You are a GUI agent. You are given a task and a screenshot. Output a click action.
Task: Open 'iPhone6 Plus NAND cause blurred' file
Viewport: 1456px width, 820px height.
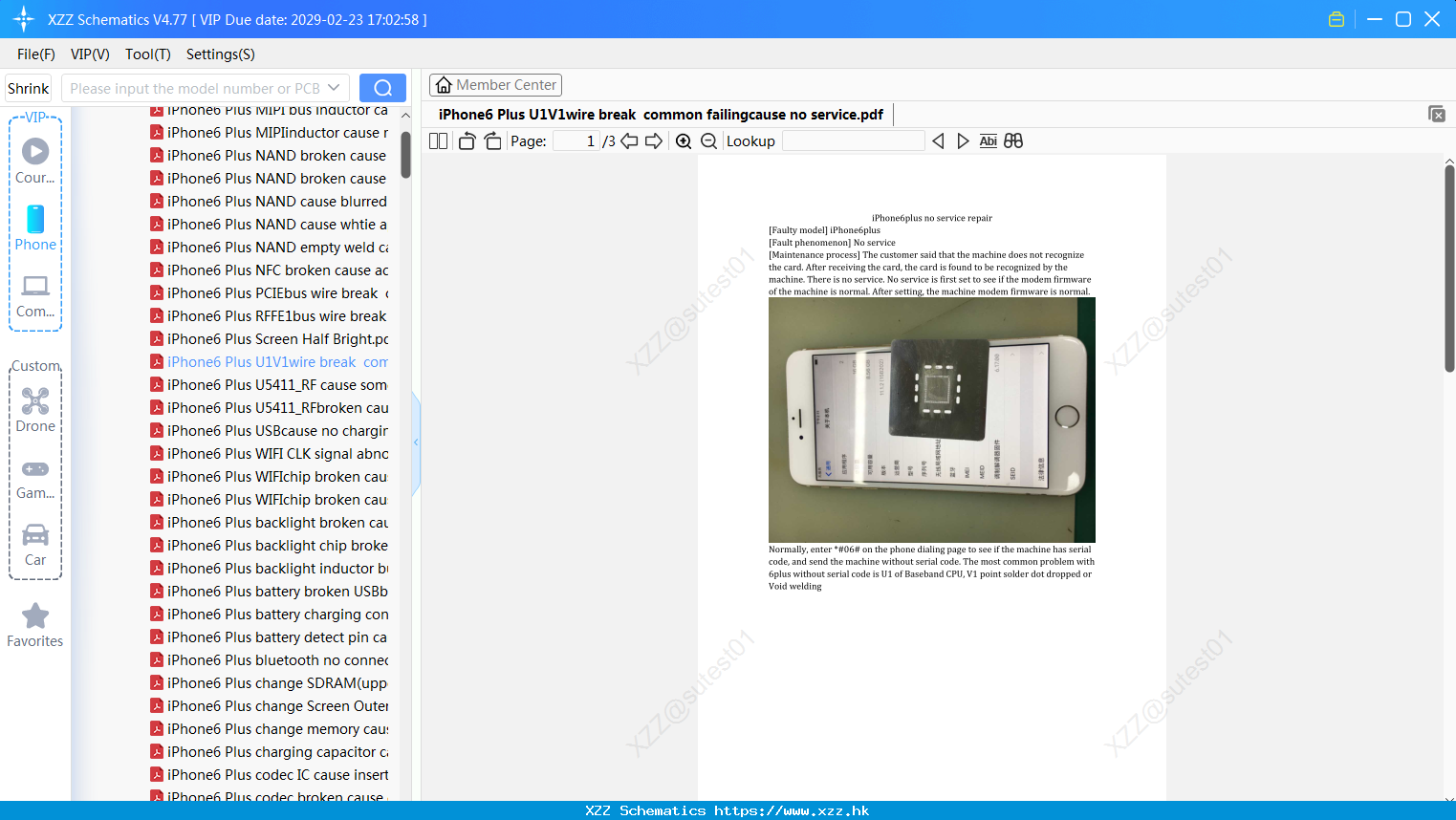coord(270,202)
